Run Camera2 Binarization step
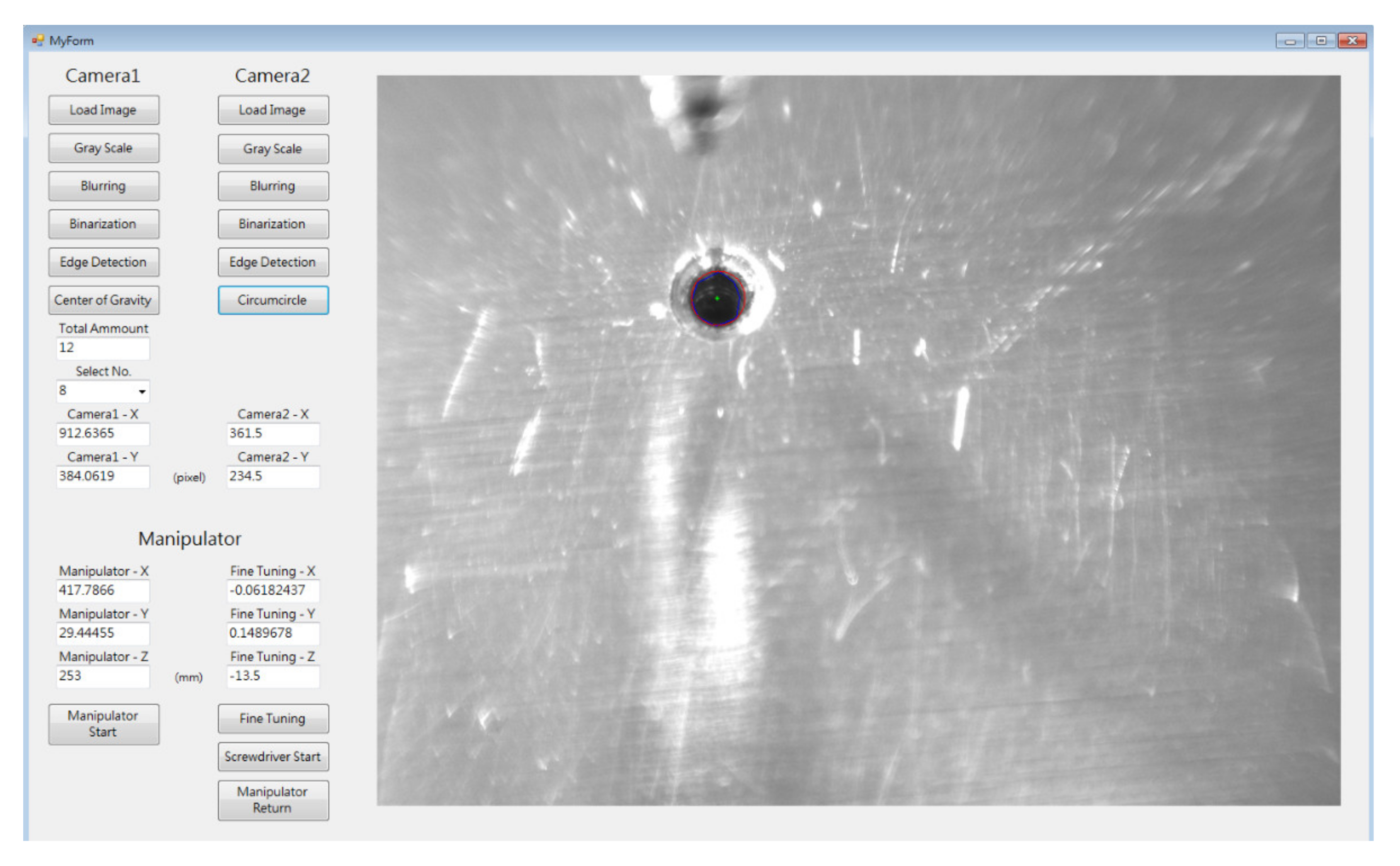The height and width of the screenshot is (866, 1400). tap(273, 224)
